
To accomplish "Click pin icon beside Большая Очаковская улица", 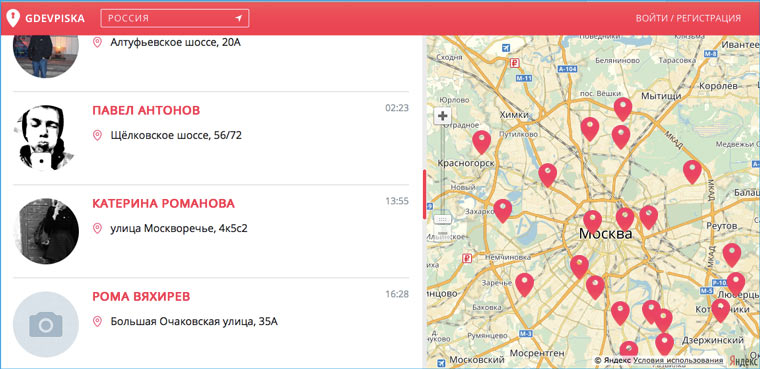I will pos(97,321).
